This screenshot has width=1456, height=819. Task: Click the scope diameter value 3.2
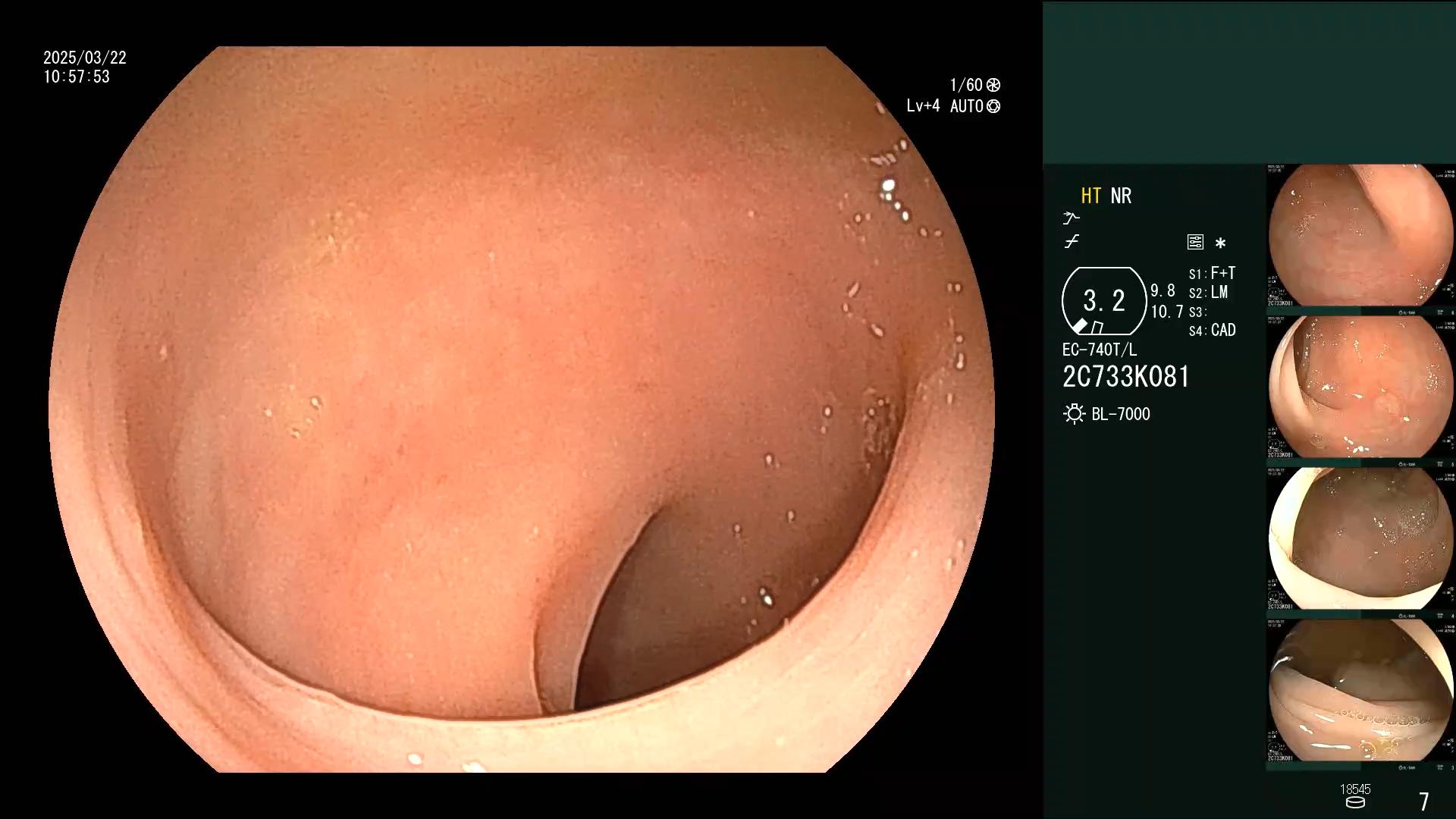pyautogui.click(x=1103, y=301)
